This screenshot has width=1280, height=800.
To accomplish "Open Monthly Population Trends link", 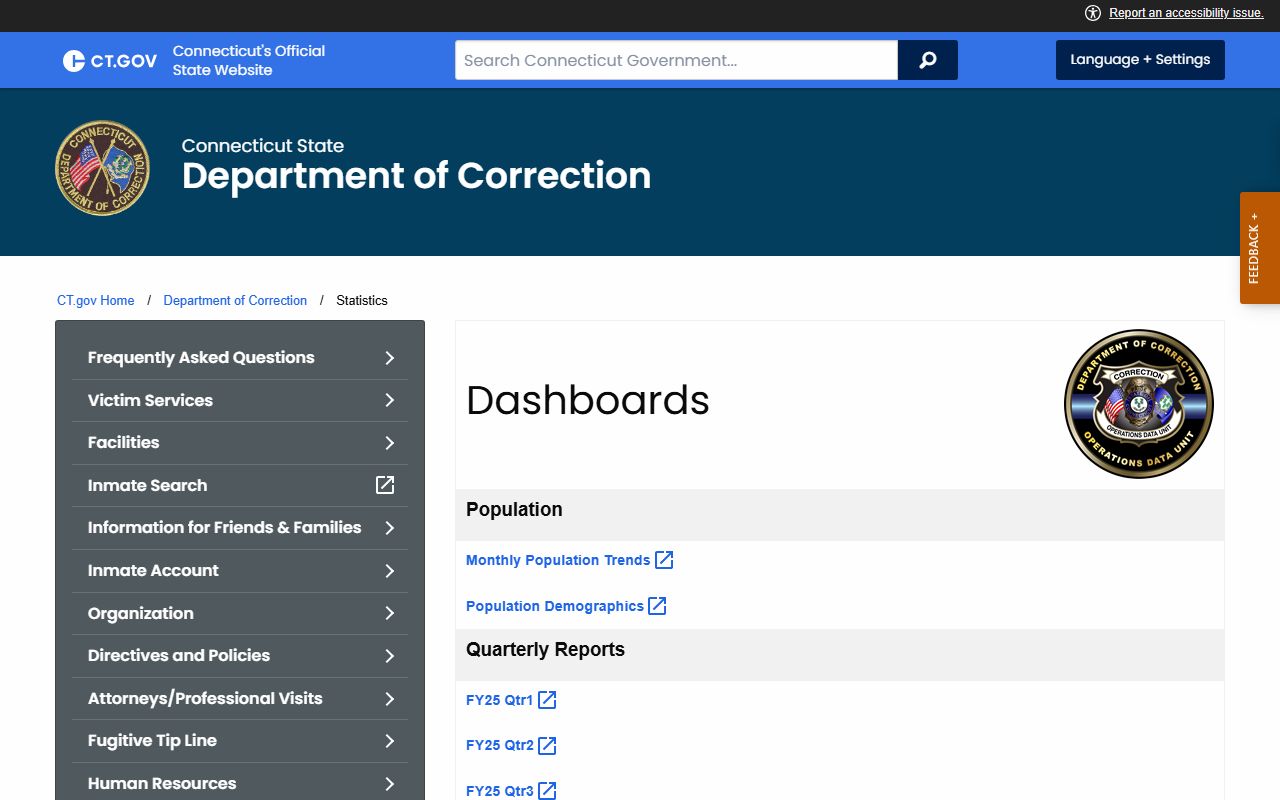I will [x=558, y=560].
